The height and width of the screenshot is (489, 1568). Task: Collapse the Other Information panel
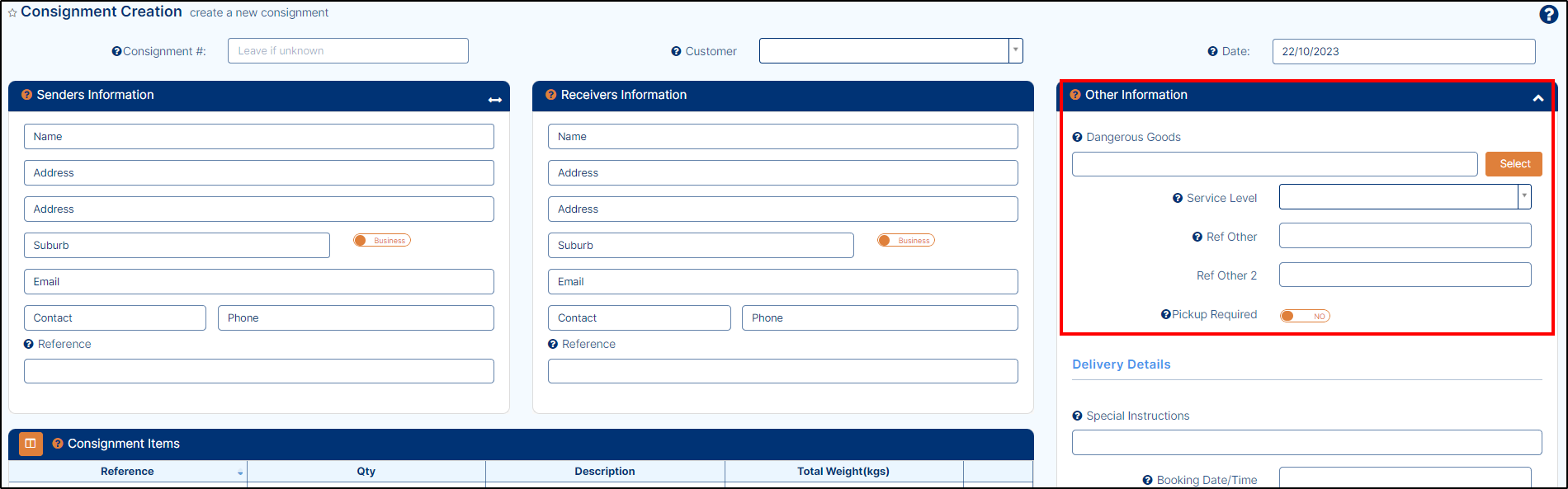[x=1537, y=98]
